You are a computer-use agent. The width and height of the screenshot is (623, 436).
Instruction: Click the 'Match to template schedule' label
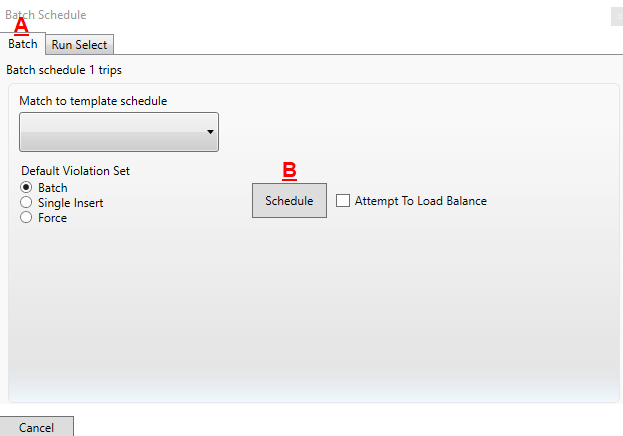click(93, 101)
